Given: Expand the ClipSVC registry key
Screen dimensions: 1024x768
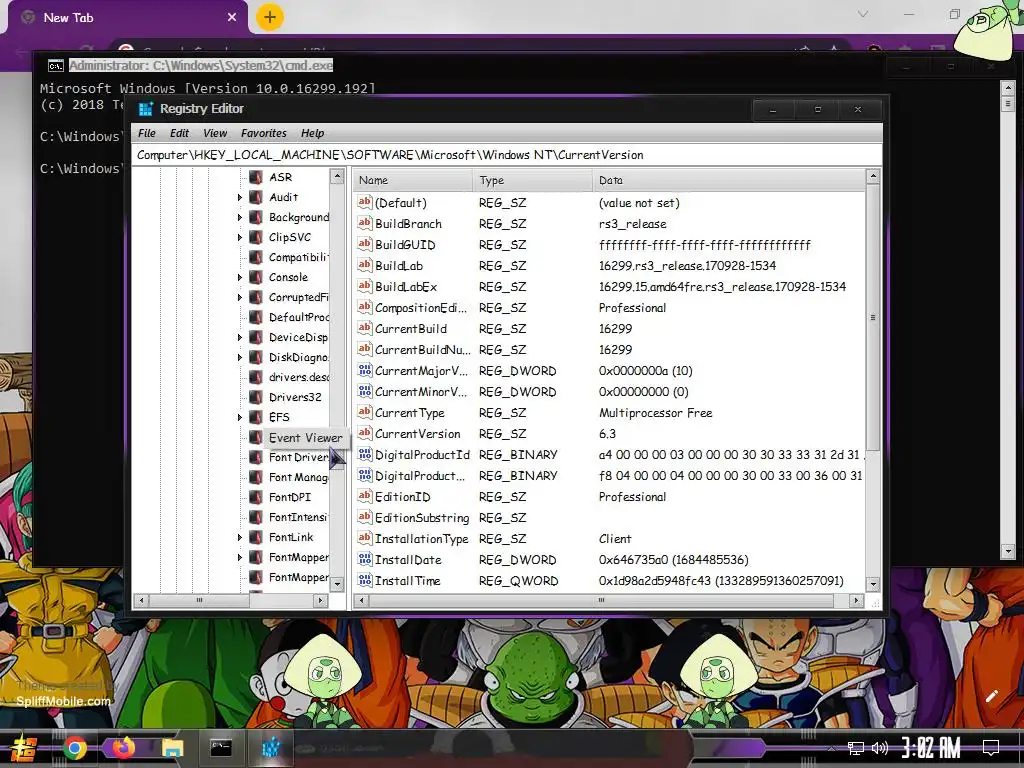Looking at the screenshot, I should pos(240,238).
